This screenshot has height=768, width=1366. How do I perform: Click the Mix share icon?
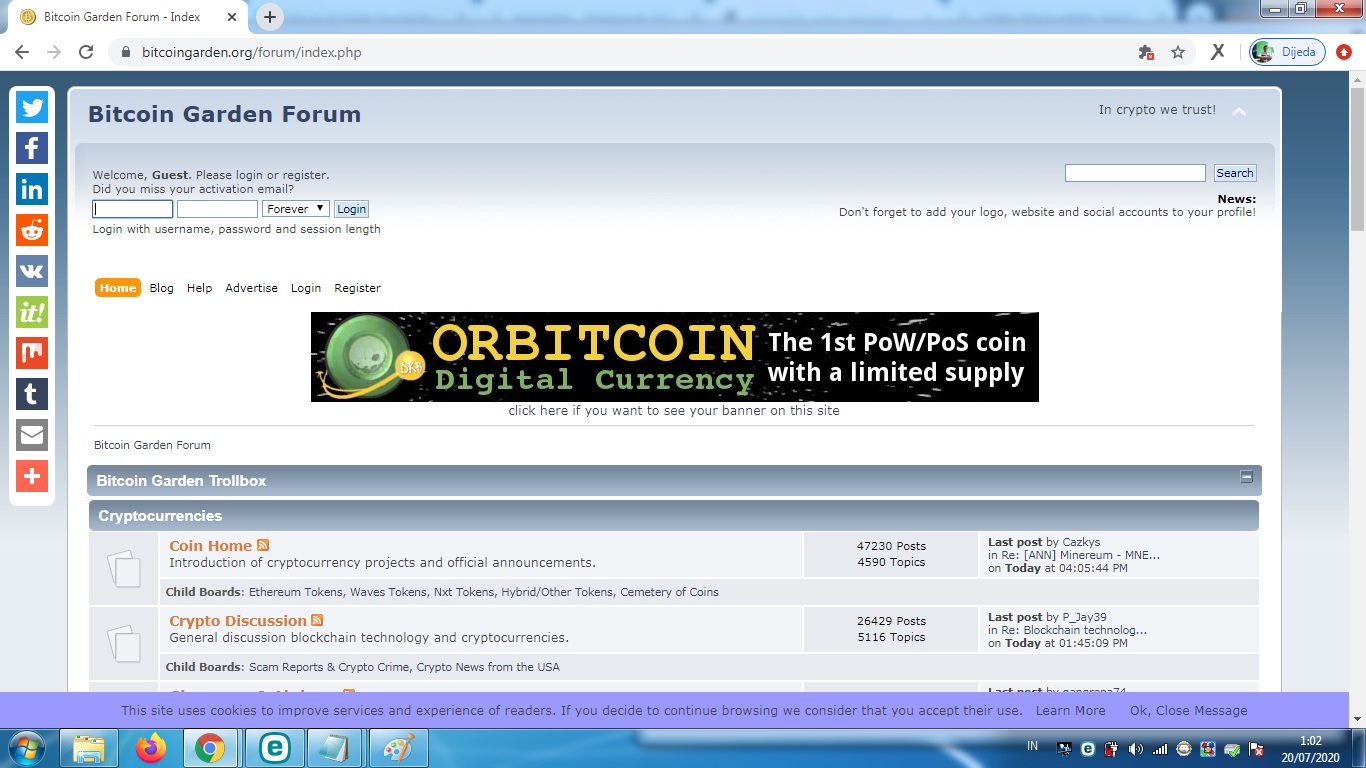(32, 353)
